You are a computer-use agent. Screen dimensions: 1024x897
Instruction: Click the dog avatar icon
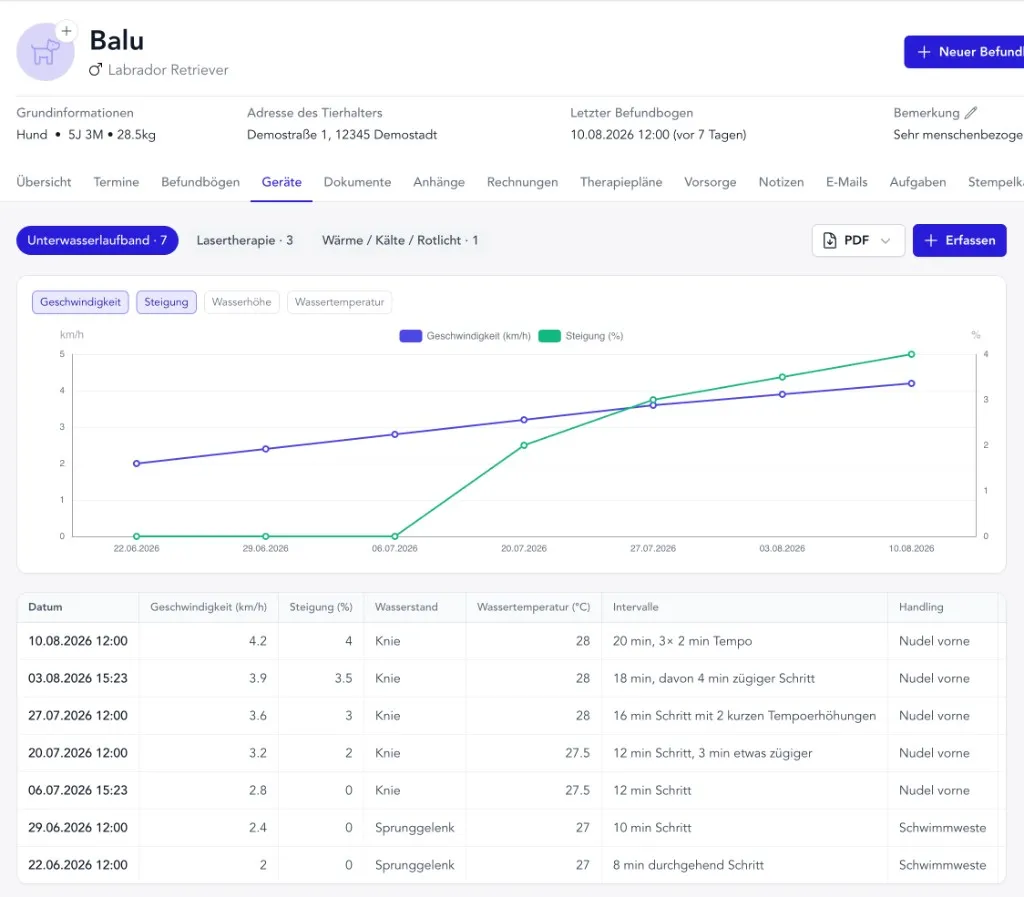[45, 52]
